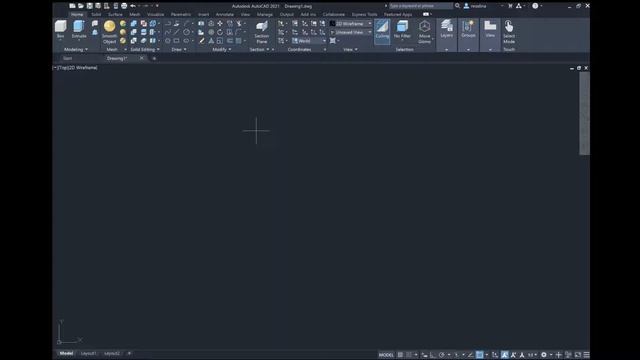The image size is (640, 360).
Task: Activate the Section Plane tool
Action: 262,32
